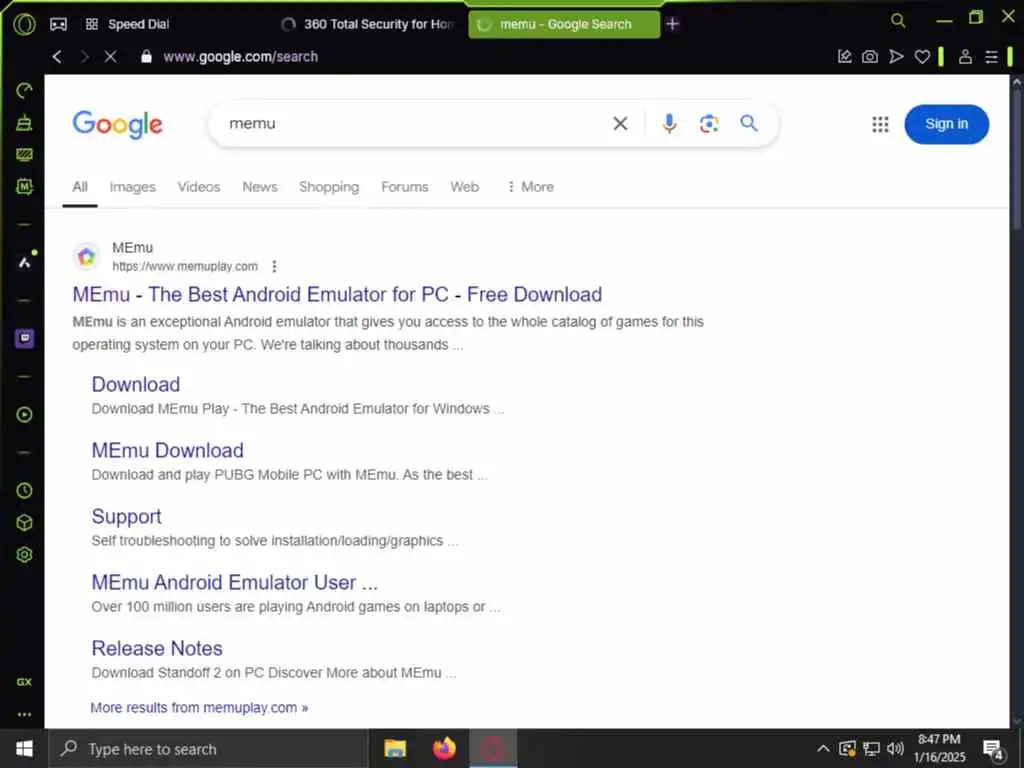Start voice search with microphone
This screenshot has width=1024, height=768.
point(669,123)
